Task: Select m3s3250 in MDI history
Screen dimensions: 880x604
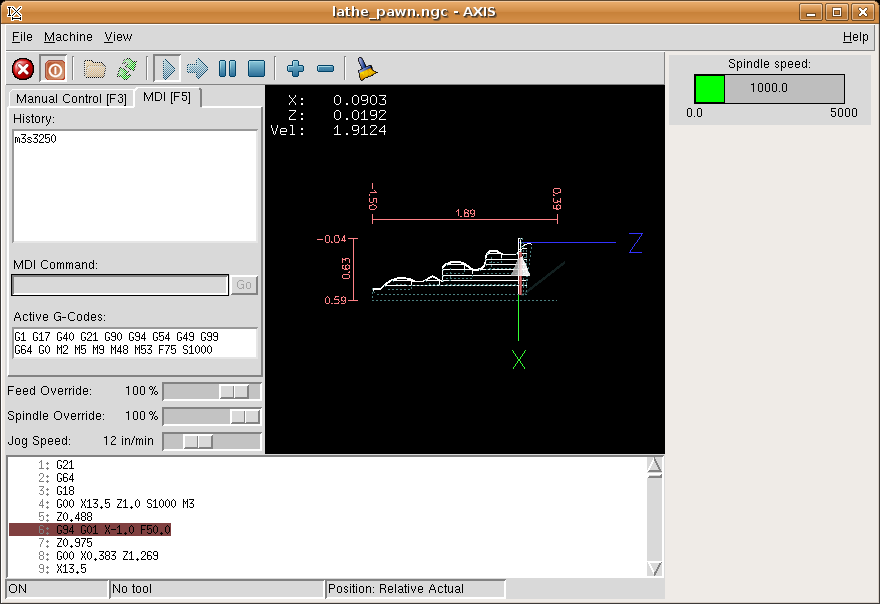Action: (x=35, y=139)
